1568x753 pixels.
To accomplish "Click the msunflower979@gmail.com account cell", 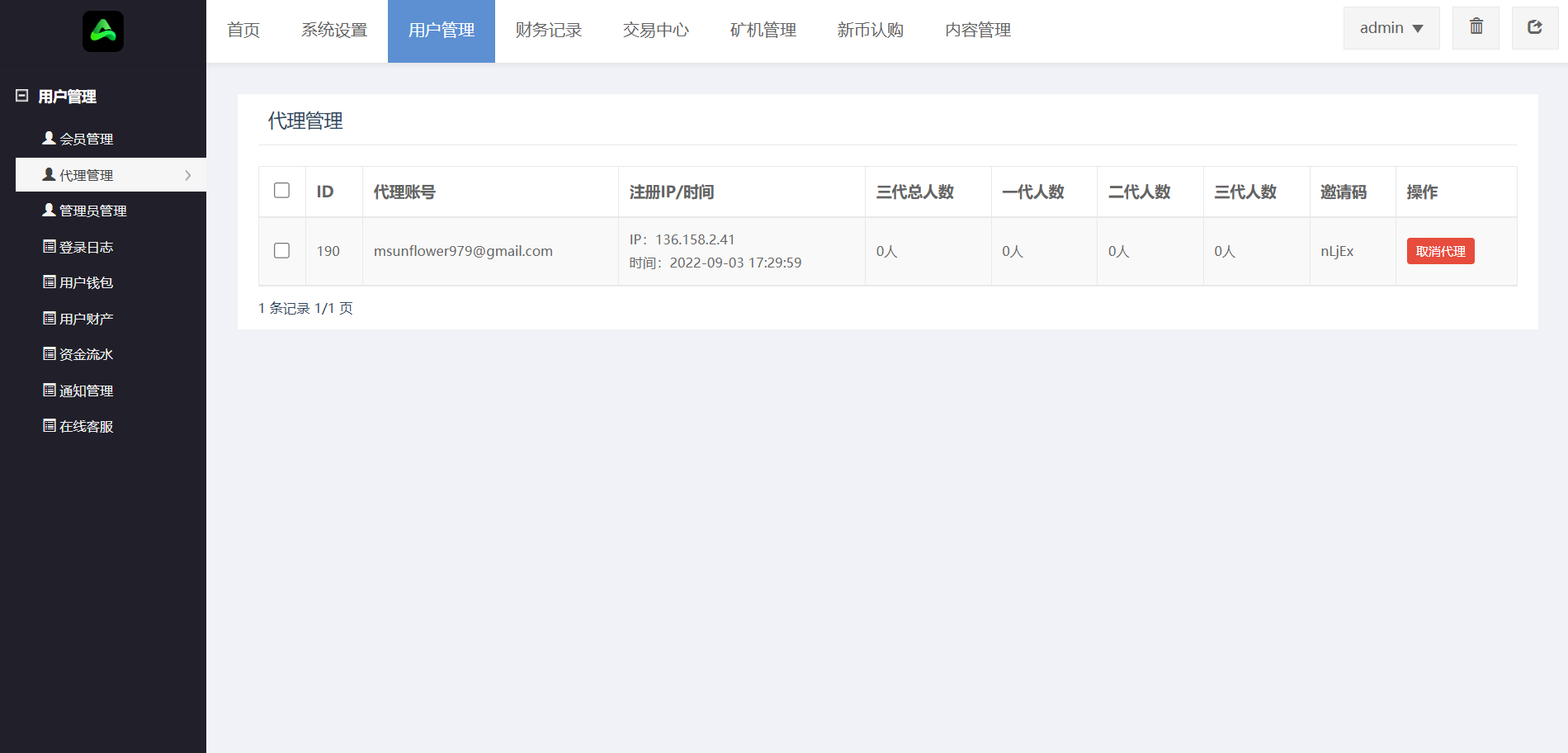I will (x=463, y=251).
